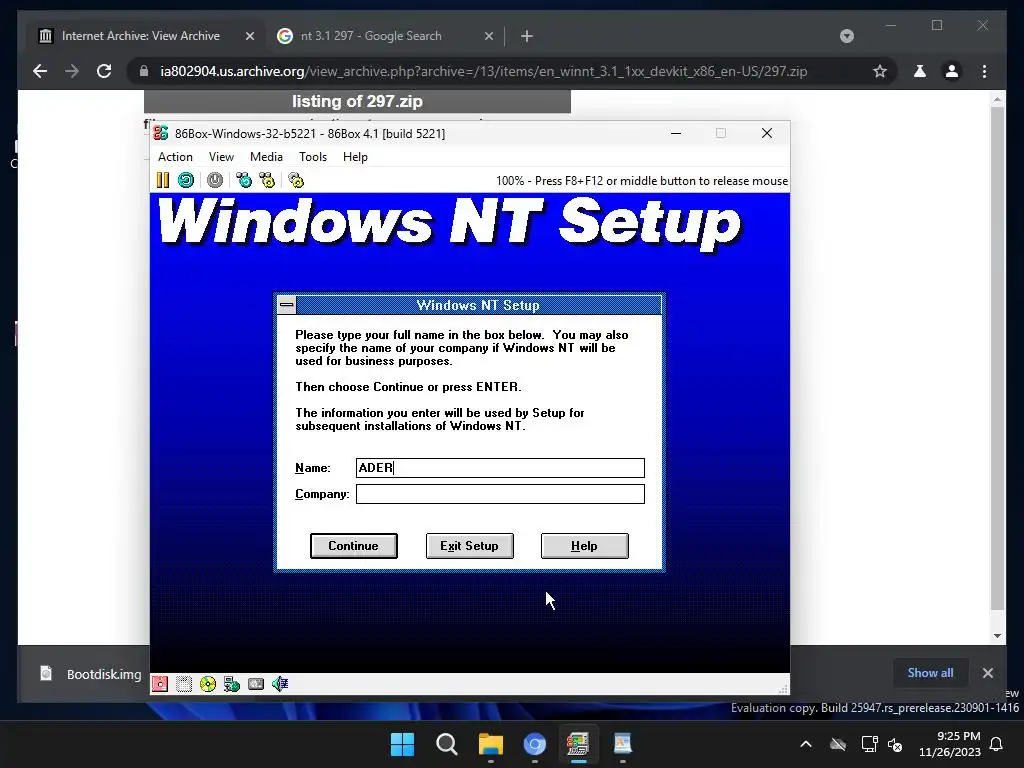The width and height of the screenshot is (1024, 768).
Task: Click the Chrome address bar URL
Action: coord(483,71)
